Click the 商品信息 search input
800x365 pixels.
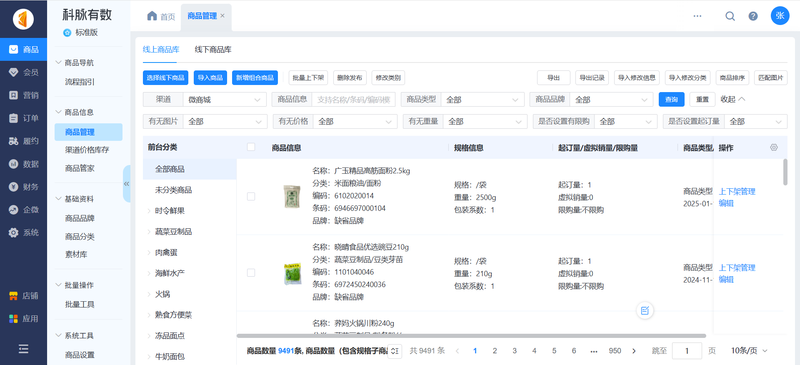coord(354,100)
